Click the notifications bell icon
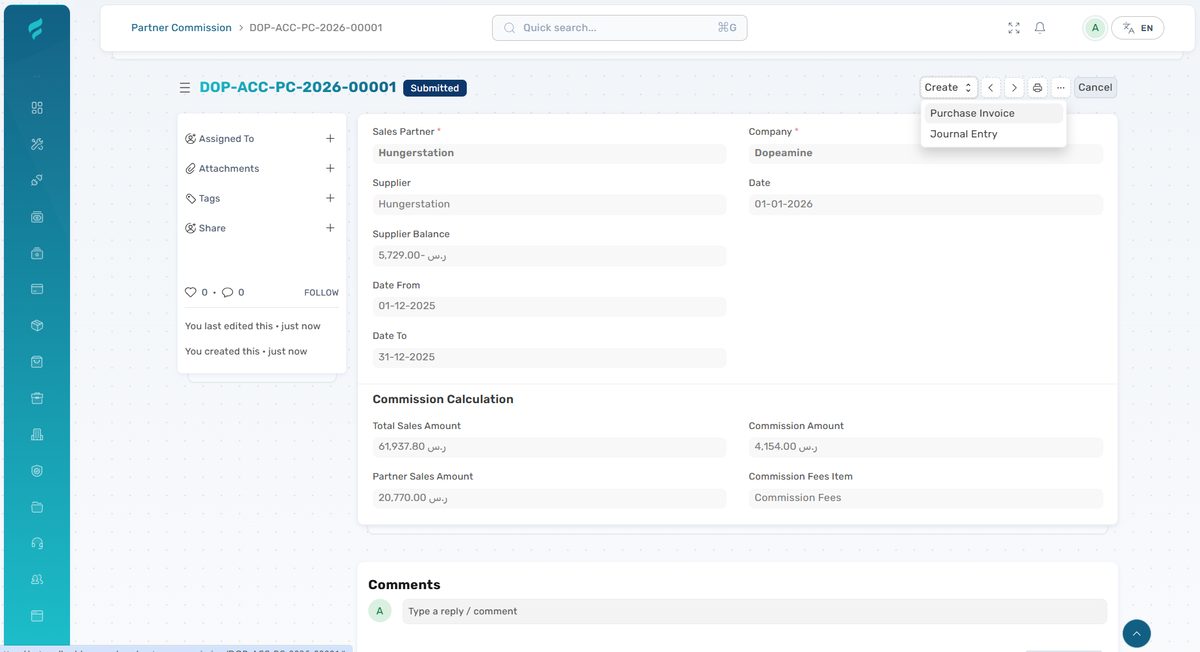1200x652 pixels. (x=1040, y=28)
